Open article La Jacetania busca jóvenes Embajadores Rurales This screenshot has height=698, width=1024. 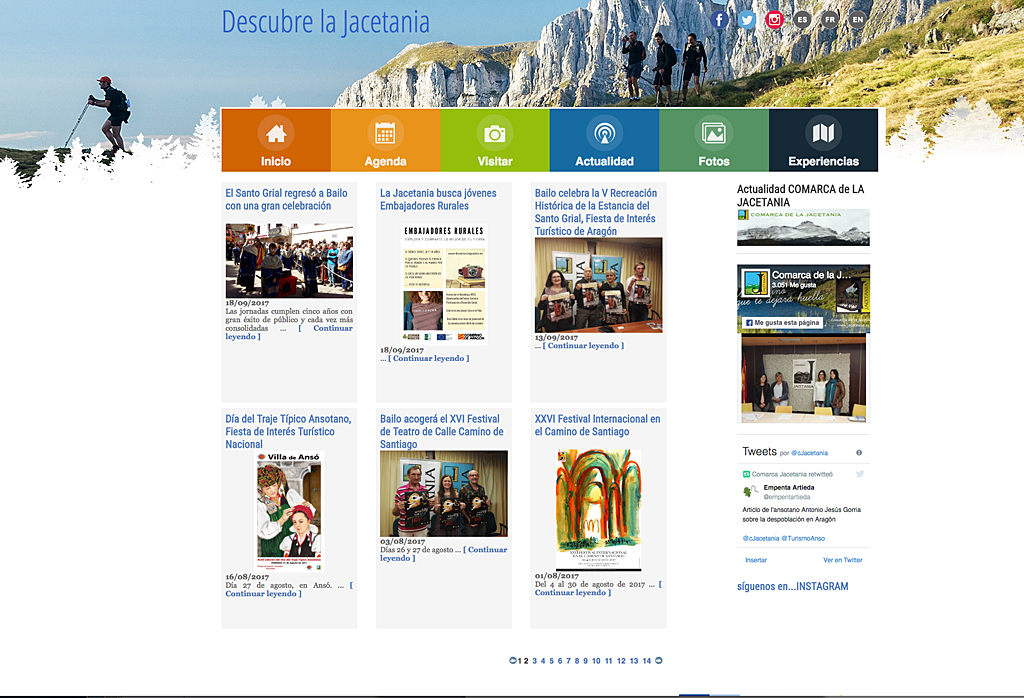click(x=438, y=199)
